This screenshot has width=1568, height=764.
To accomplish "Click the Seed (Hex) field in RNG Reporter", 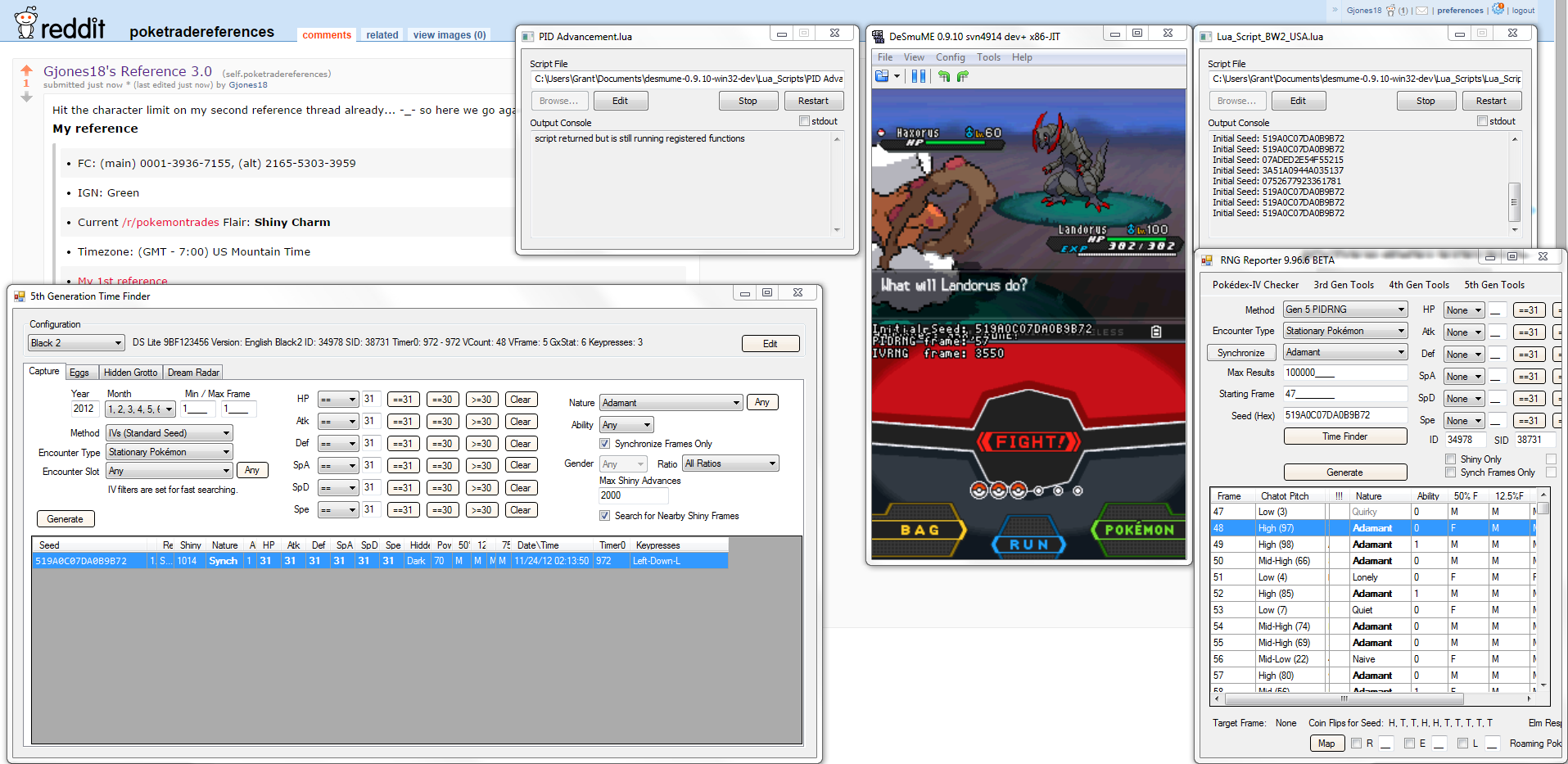I will coord(1345,415).
